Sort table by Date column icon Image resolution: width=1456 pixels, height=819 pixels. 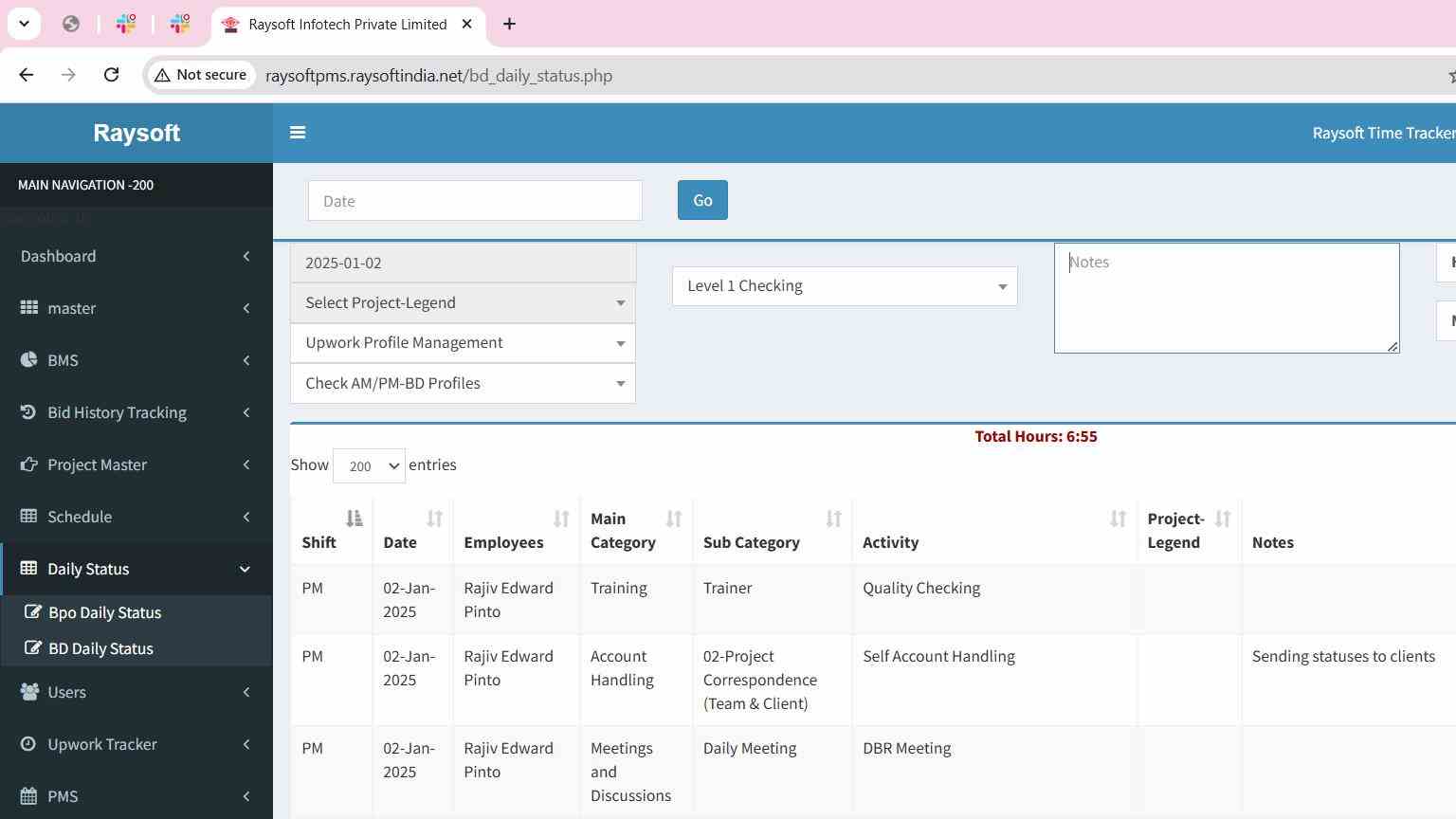(x=434, y=519)
